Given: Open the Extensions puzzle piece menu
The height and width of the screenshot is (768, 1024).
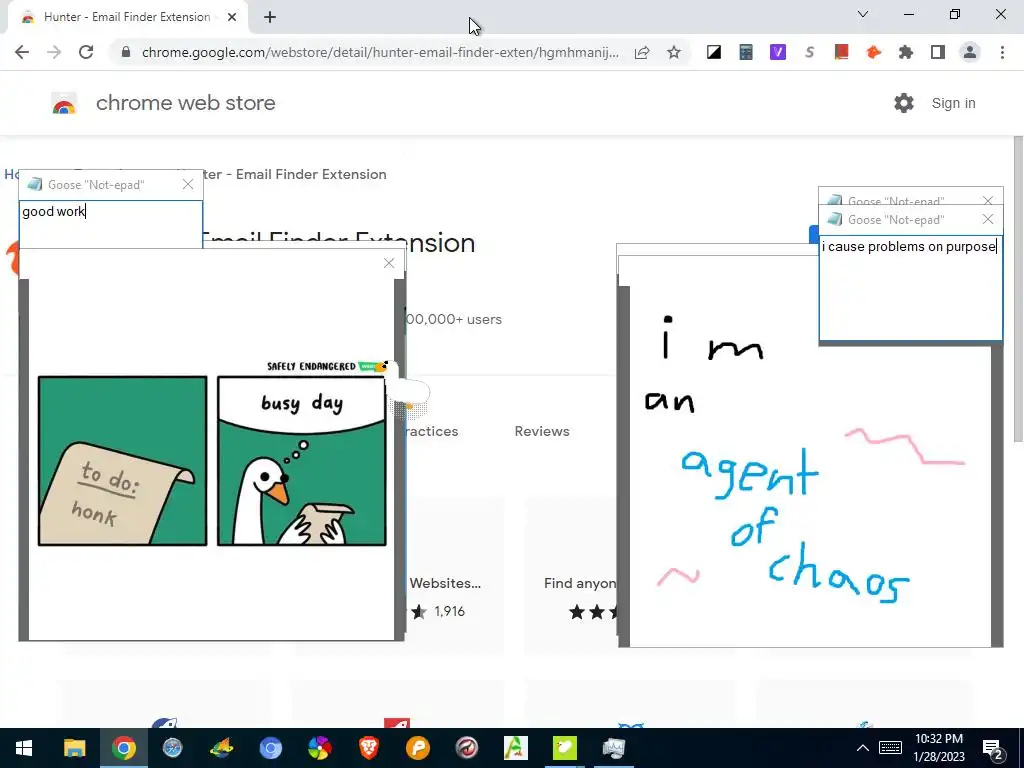Looking at the screenshot, I should tap(905, 52).
